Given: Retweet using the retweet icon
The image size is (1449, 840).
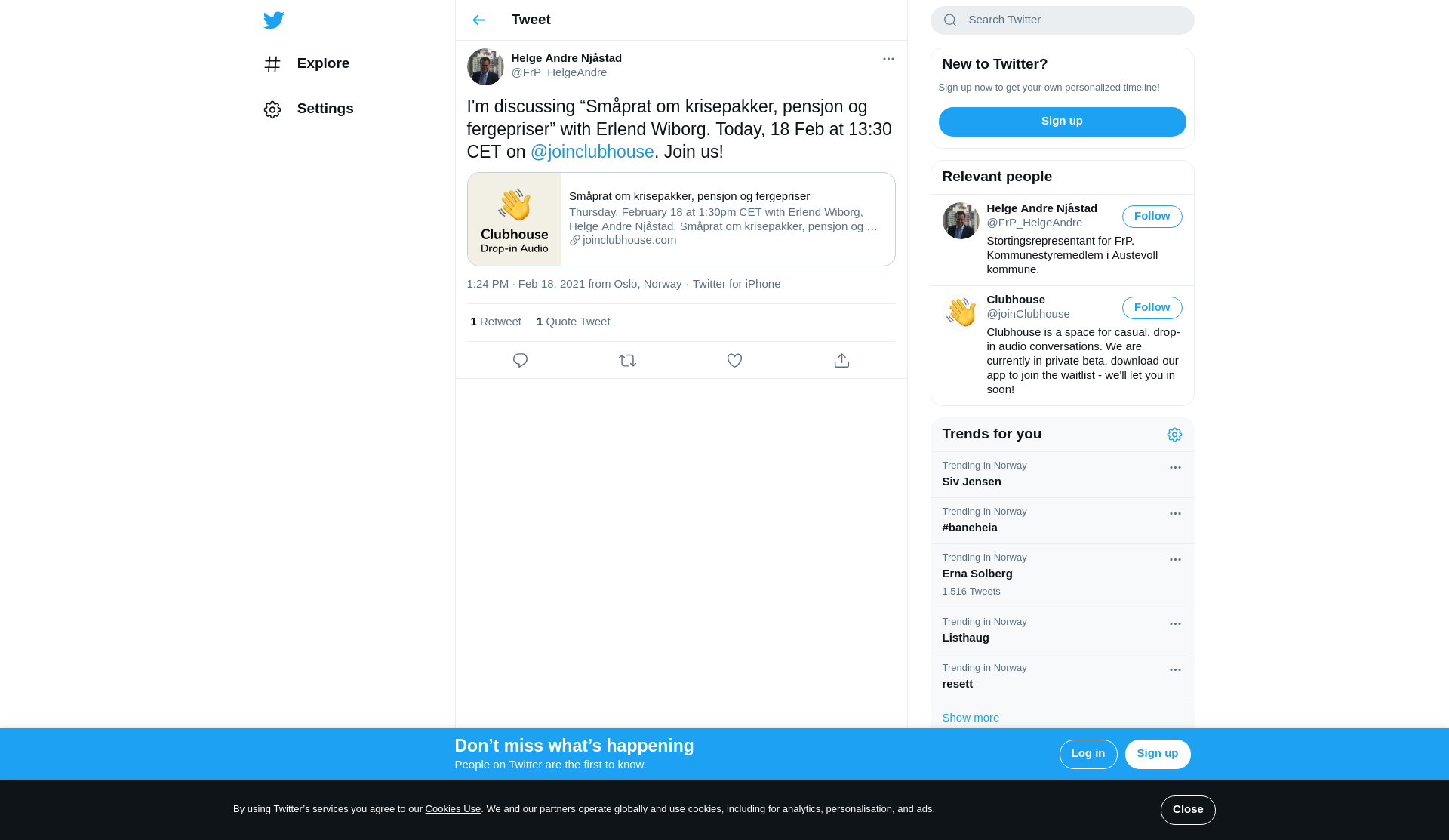Looking at the screenshot, I should (x=627, y=361).
